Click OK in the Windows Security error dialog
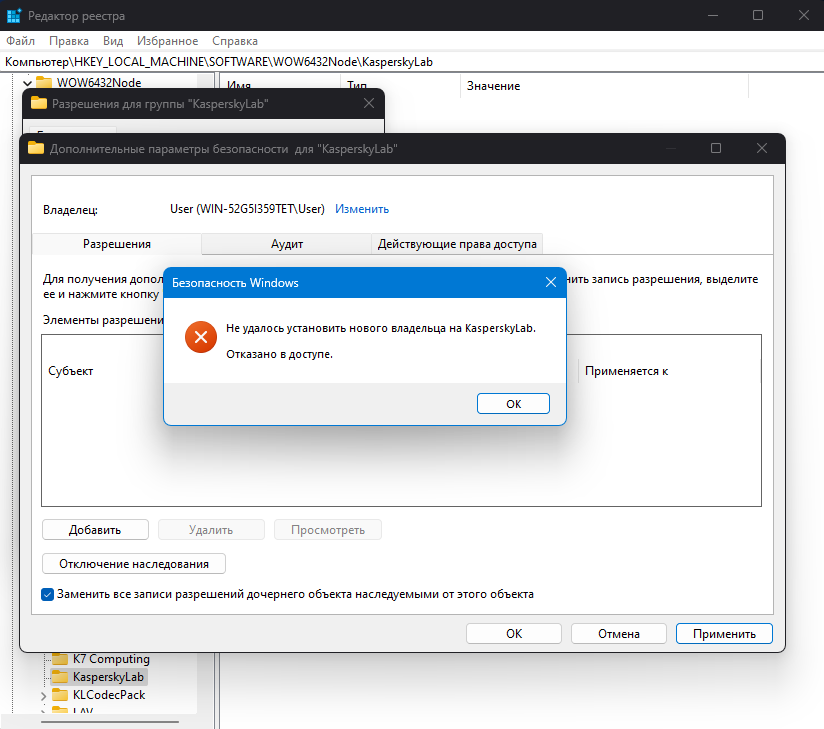Viewport: 824px width, 729px height. pos(513,404)
